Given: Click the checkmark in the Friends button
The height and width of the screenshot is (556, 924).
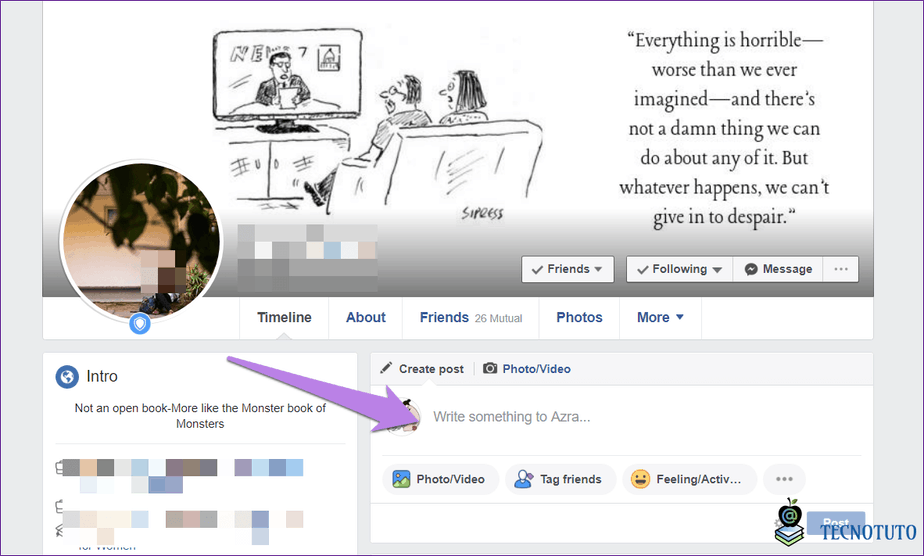Looking at the screenshot, I should 537,270.
